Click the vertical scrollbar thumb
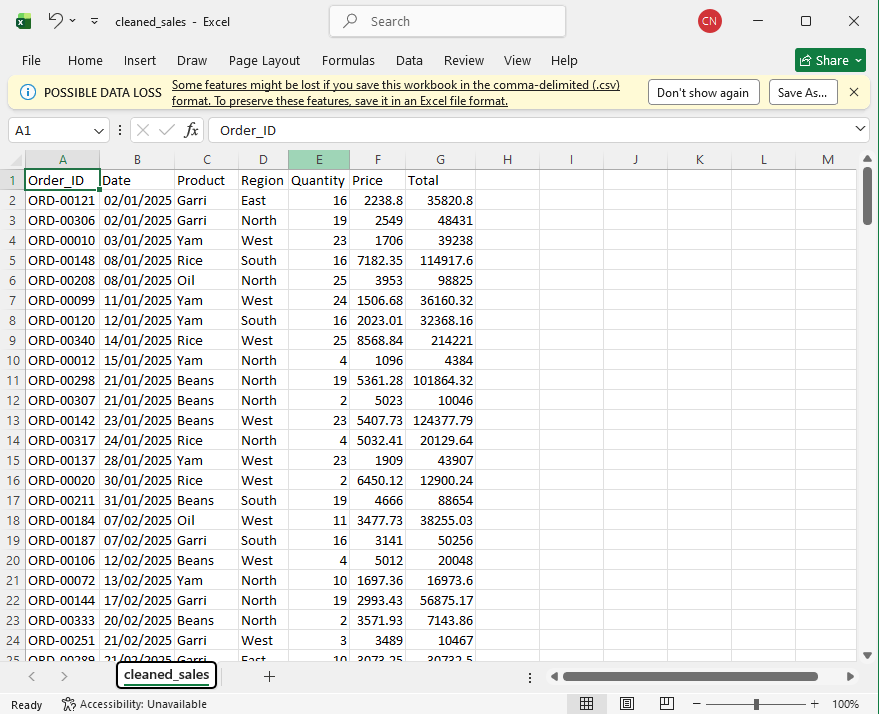Screen dimensions: 879x714 867,196
